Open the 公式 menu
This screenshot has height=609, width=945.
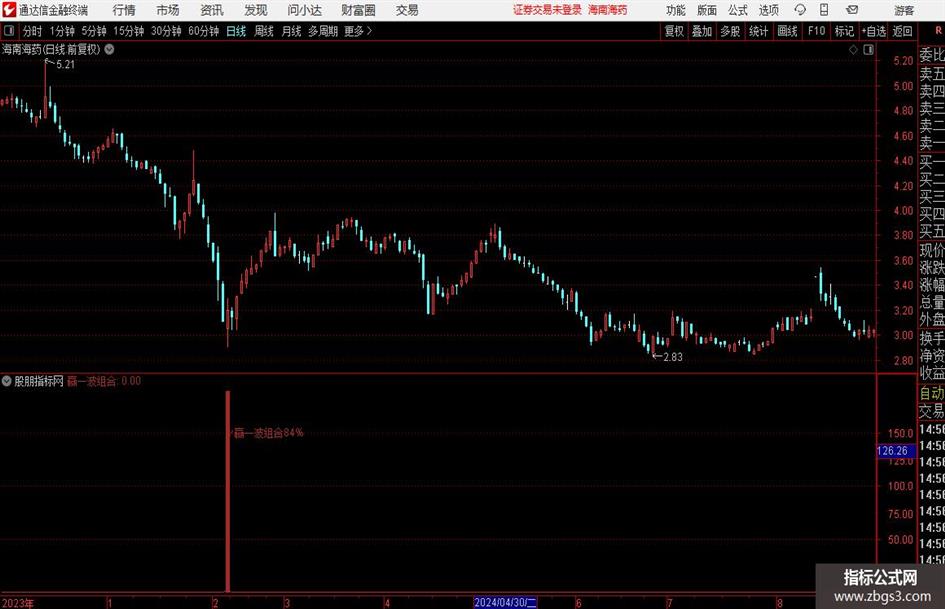[738, 10]
